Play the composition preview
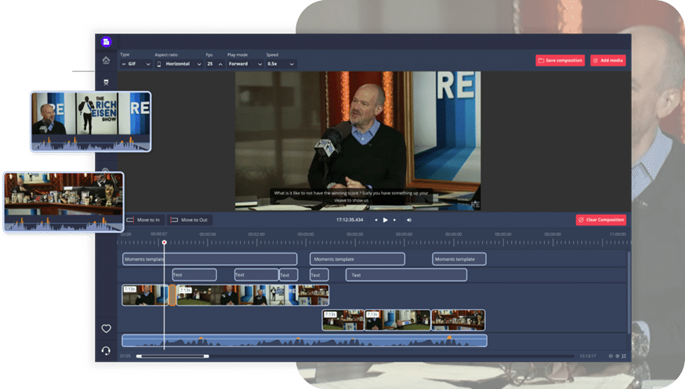This screenshot has height=389, width=685. click(x=385, y=220)
